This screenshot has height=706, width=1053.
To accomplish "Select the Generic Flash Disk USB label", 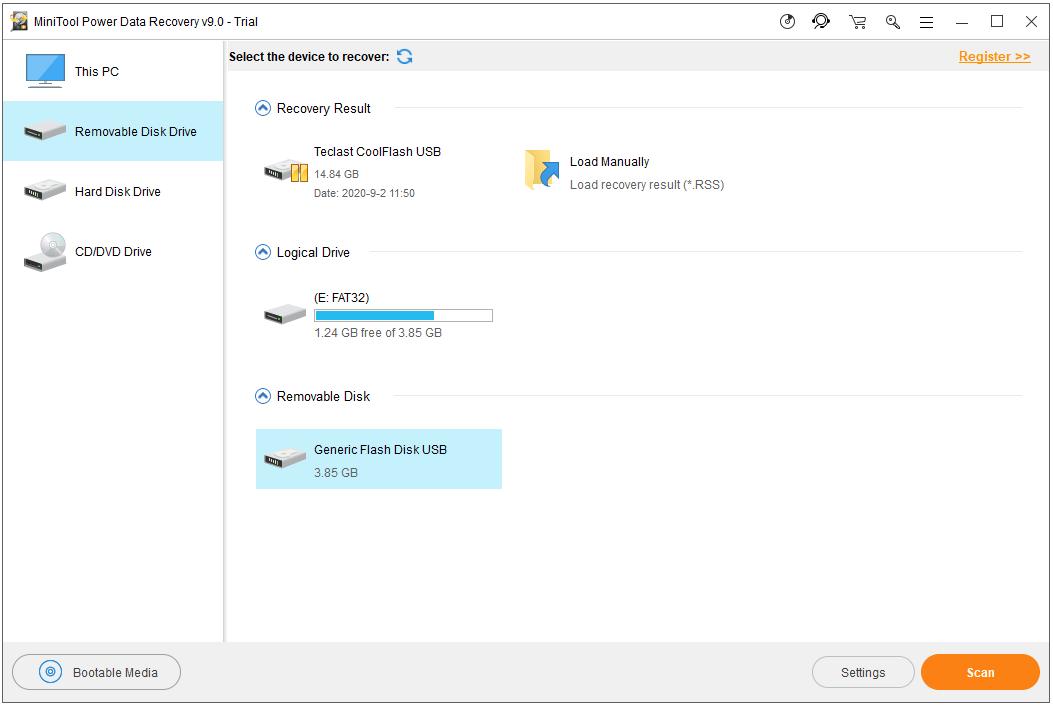I will pos(380,450).
